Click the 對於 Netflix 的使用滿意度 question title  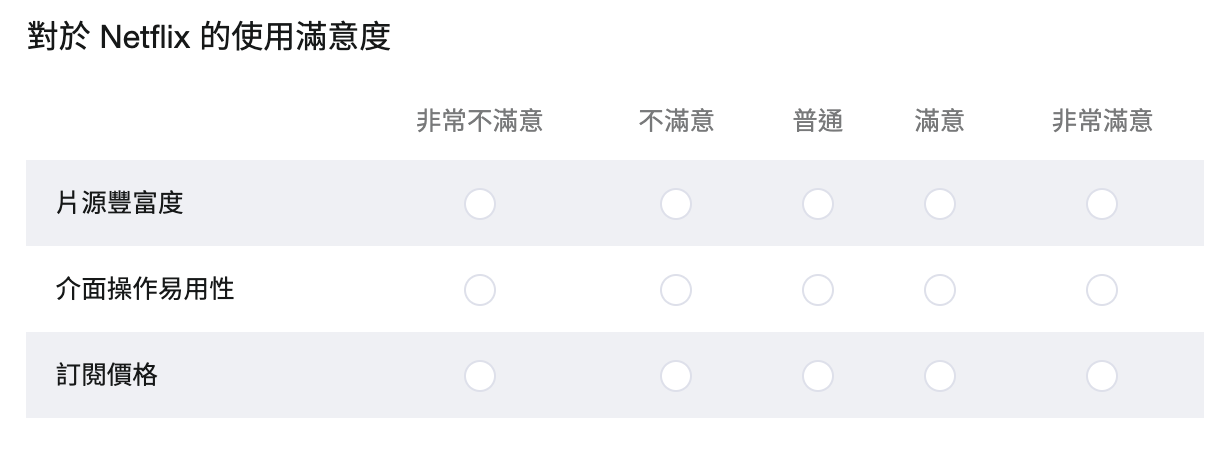pos(208,38)
